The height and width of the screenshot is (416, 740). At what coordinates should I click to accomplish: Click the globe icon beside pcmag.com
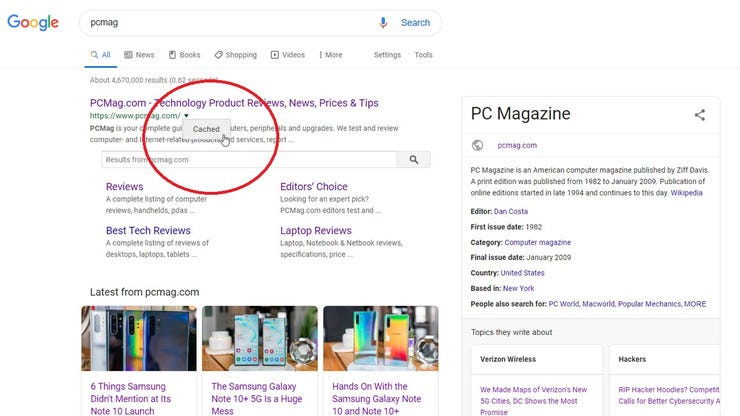[478, 145]
